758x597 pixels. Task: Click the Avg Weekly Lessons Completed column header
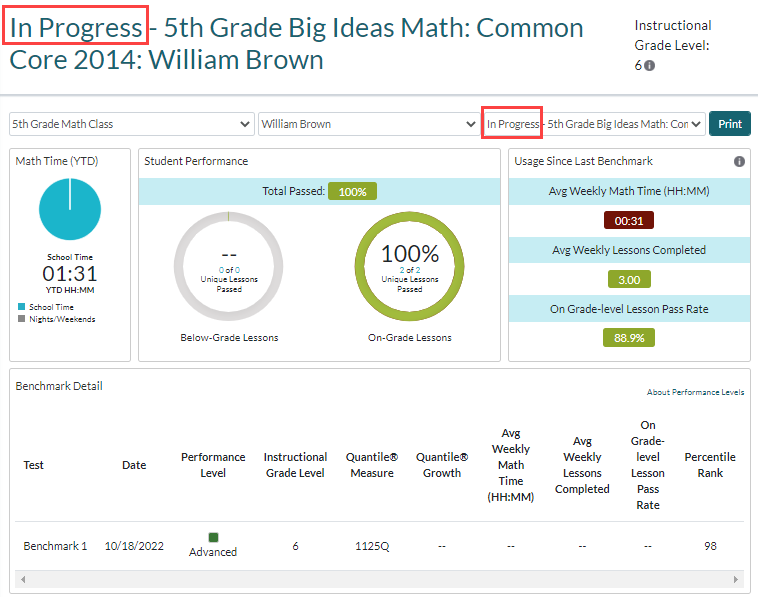582,465
